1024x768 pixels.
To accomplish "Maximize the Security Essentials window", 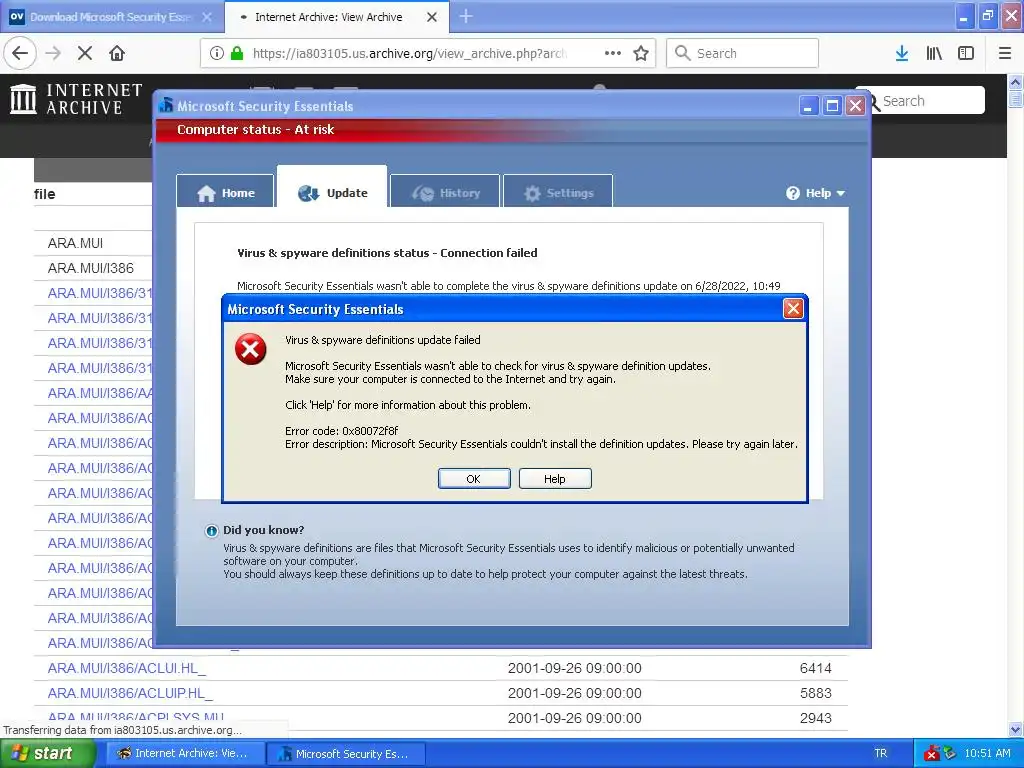I will tap(832, 106).
